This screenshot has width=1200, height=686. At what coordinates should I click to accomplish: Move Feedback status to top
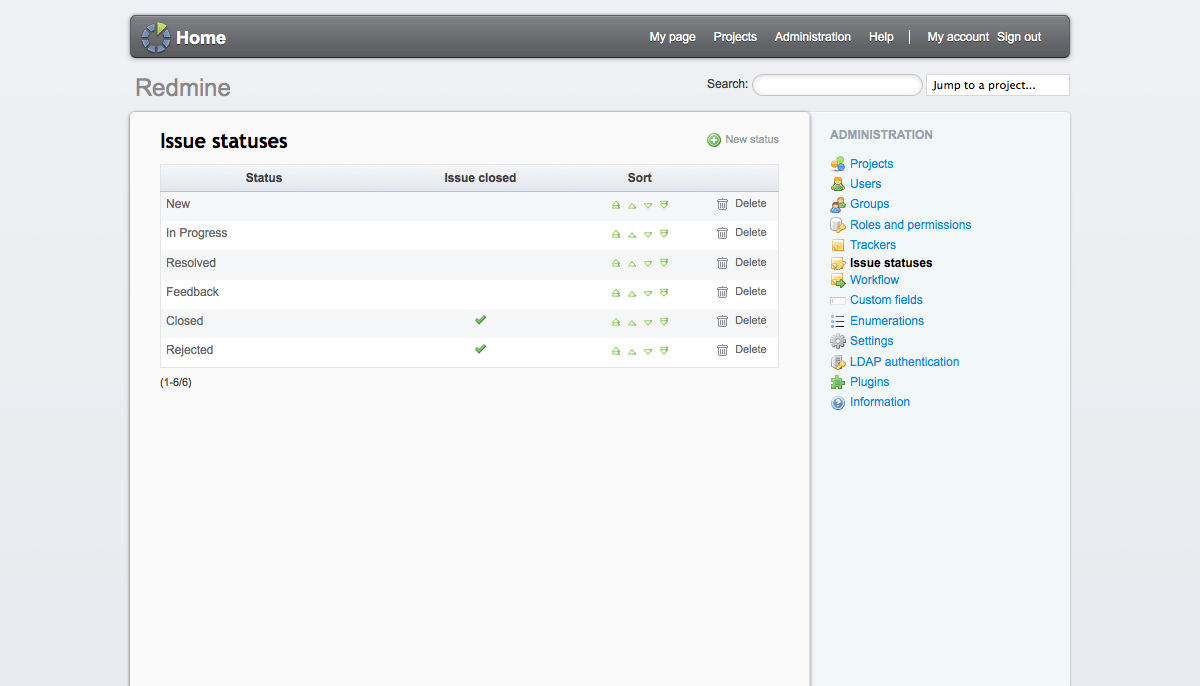tap(616, 293)
